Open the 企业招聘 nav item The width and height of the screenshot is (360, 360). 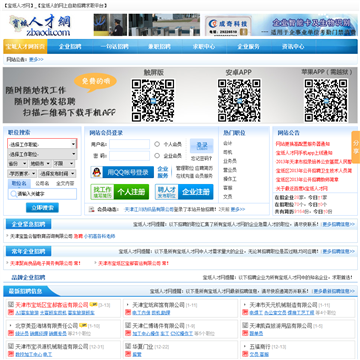point(70,47)
